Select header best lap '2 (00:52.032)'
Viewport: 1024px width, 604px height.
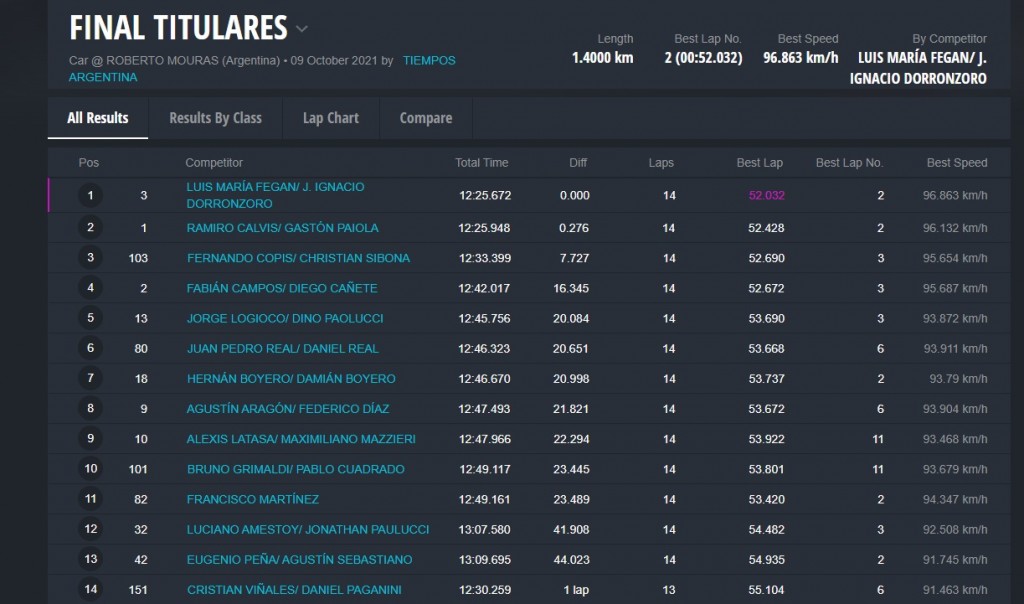(703, 57)
